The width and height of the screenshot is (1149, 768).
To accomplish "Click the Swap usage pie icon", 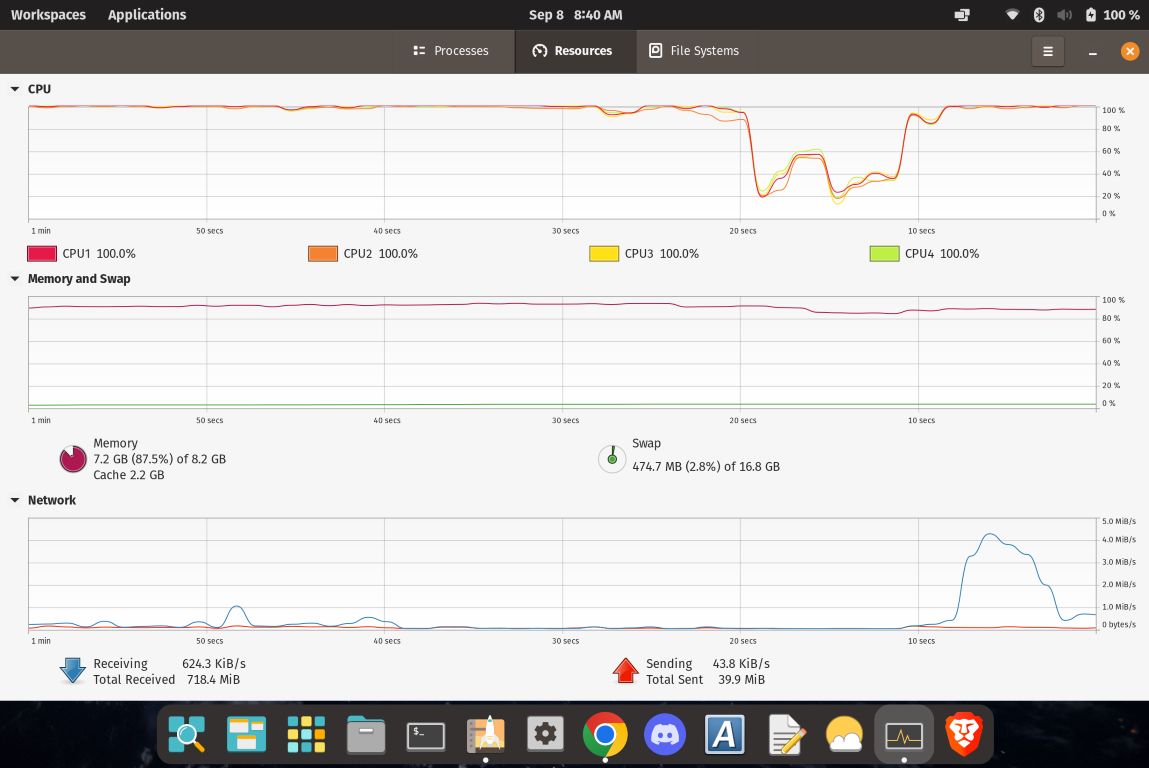I will click(611, 459).
